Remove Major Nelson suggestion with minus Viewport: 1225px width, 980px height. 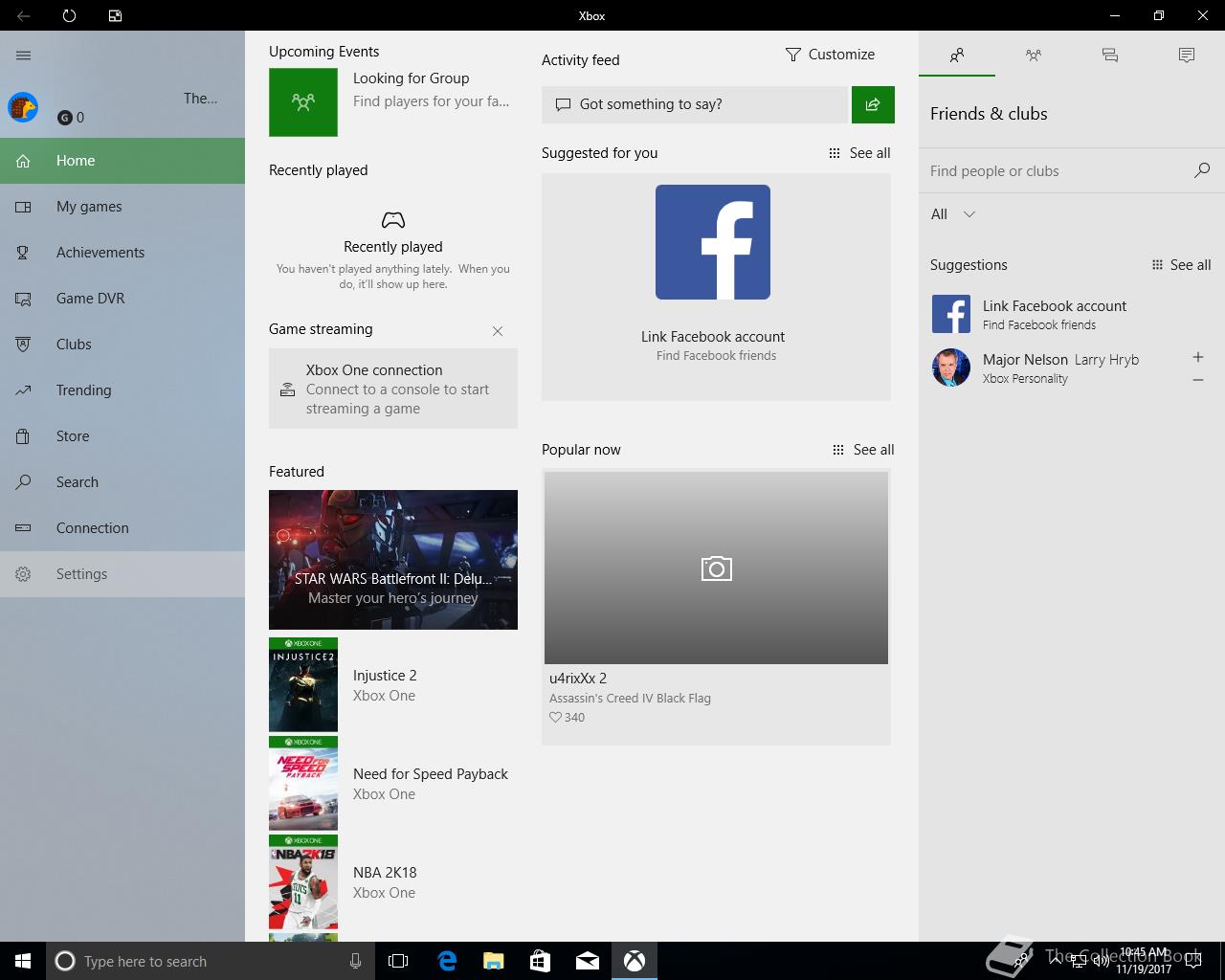tap(1197, 380)
